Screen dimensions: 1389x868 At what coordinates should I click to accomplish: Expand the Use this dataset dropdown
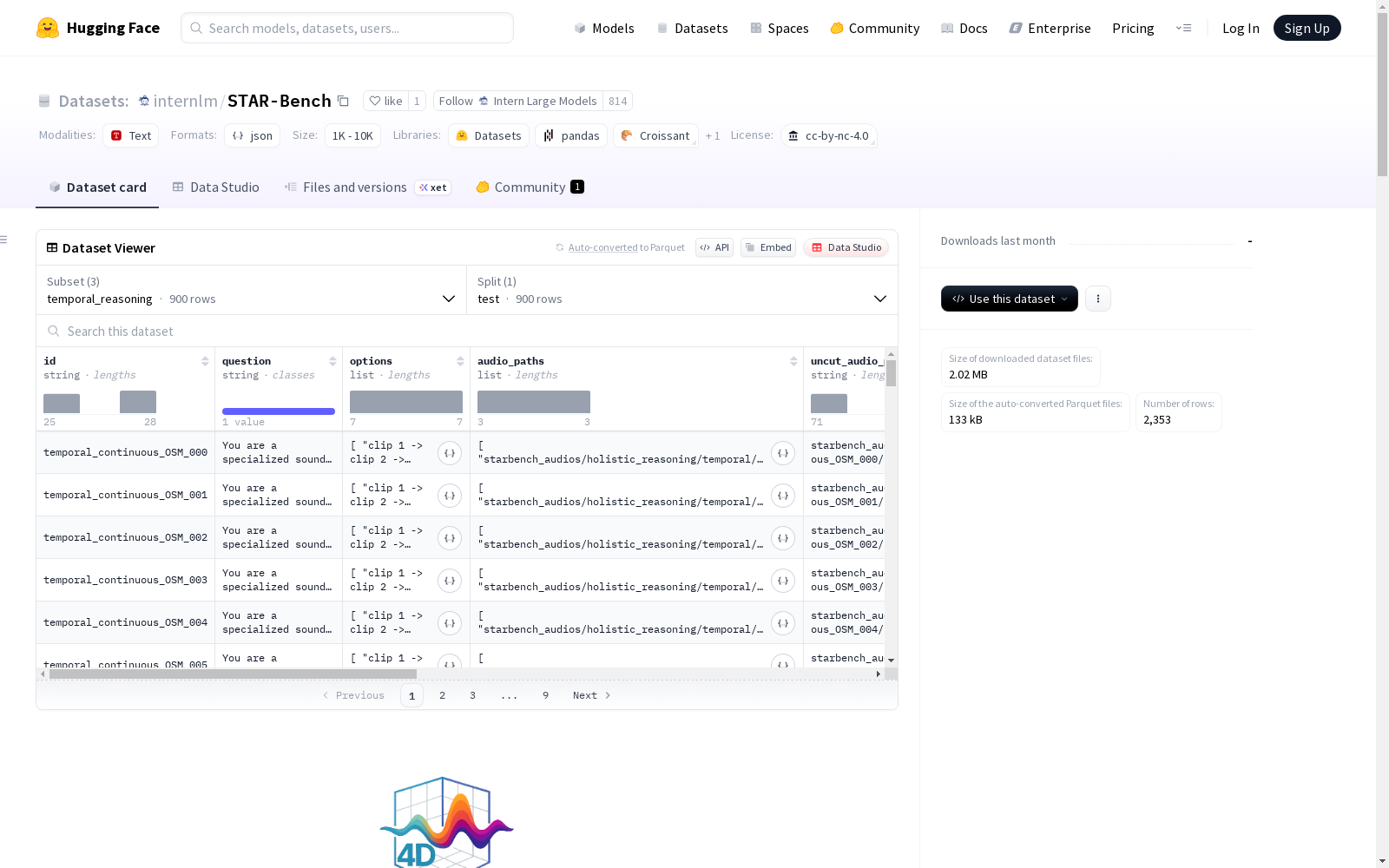click(x=1010, y=299)
